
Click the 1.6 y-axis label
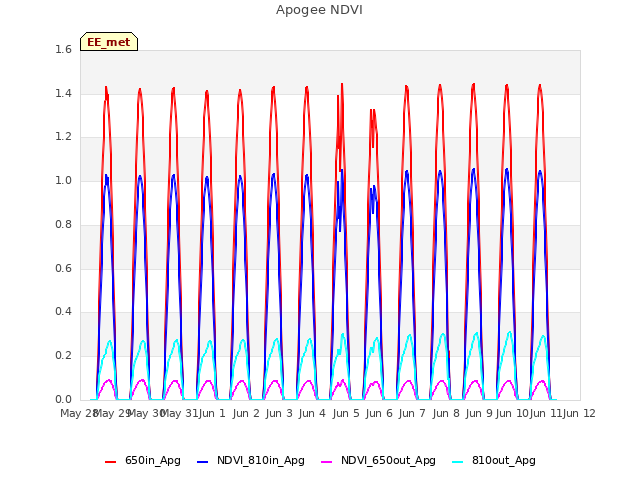(63, 49)
